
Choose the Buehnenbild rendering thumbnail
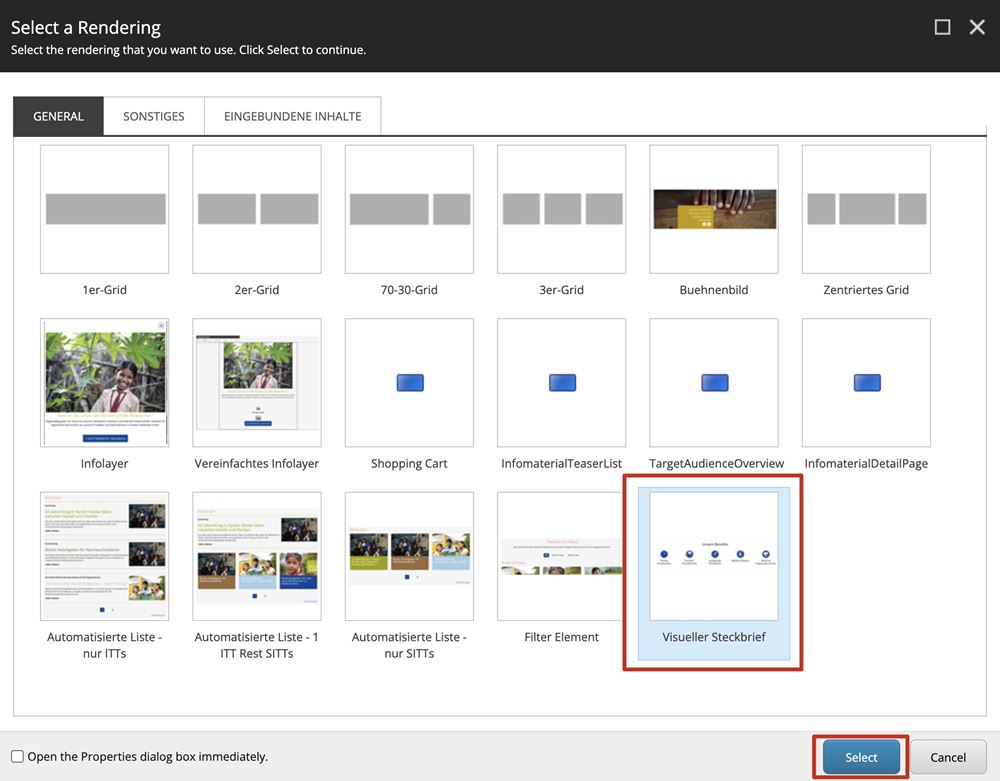coord(714,209)
